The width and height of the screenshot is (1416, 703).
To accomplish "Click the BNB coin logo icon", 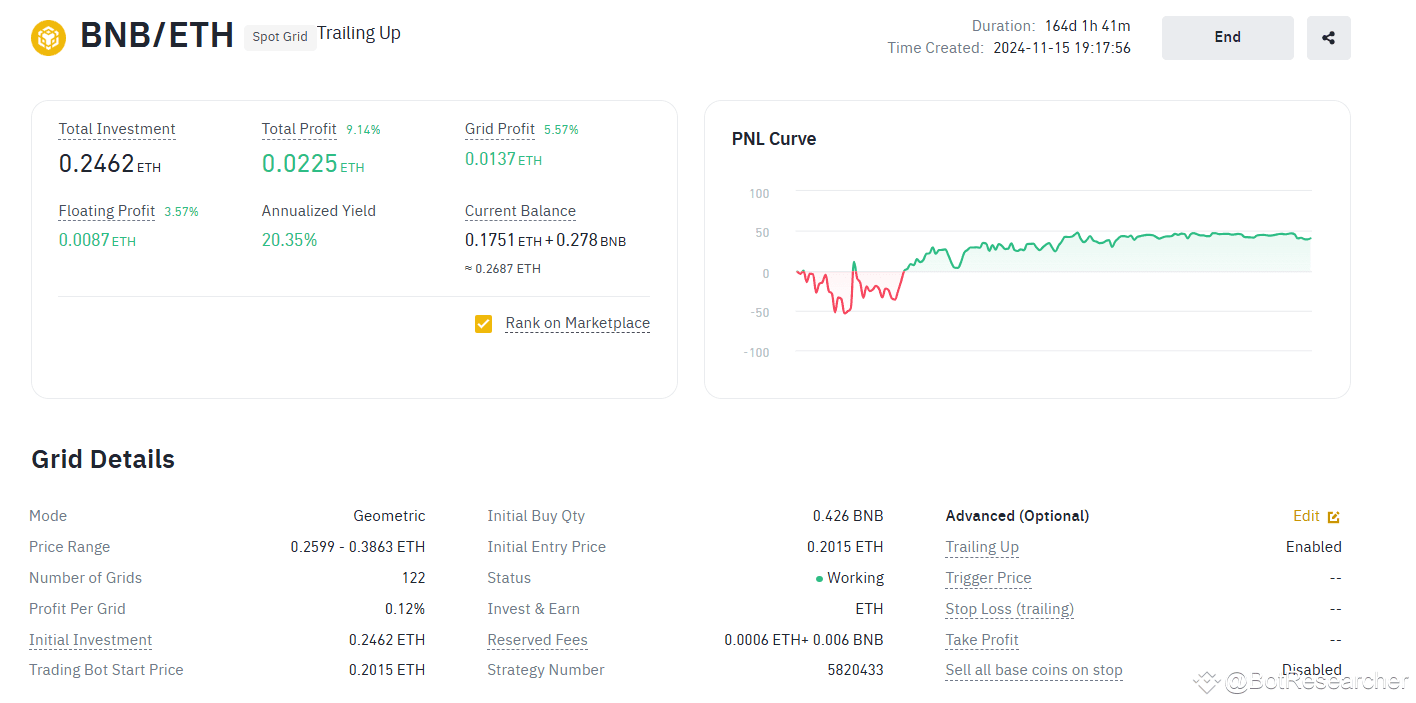I will (x=48, y=38).
